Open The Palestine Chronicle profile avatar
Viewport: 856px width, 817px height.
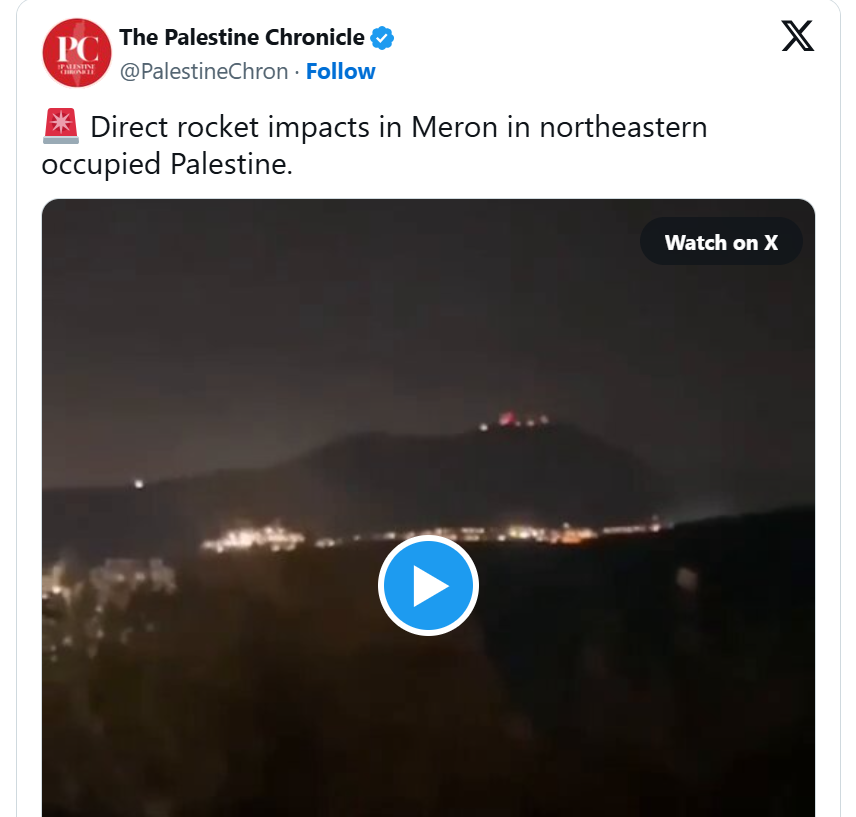point(76,53)
